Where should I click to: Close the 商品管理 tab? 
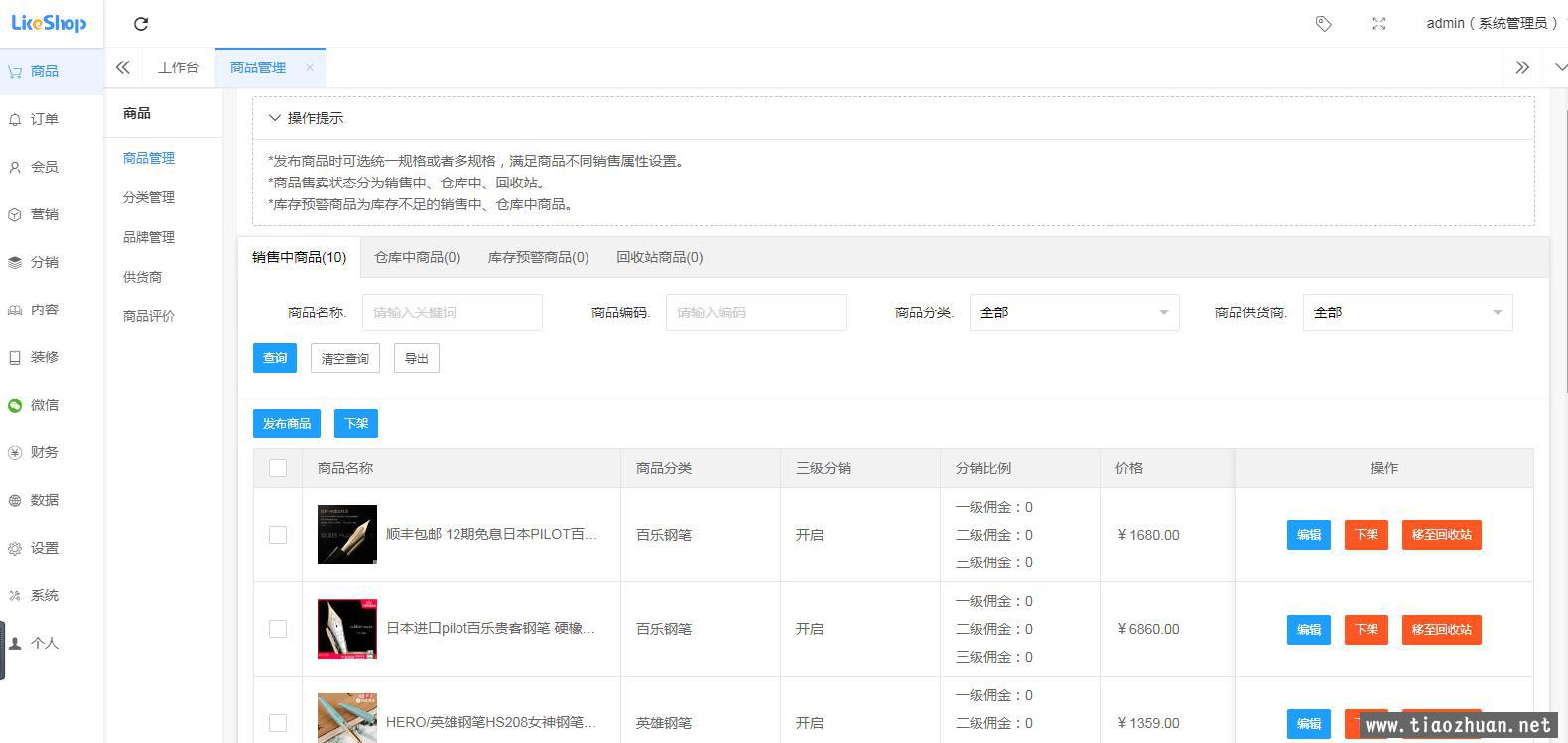[310, 67]
